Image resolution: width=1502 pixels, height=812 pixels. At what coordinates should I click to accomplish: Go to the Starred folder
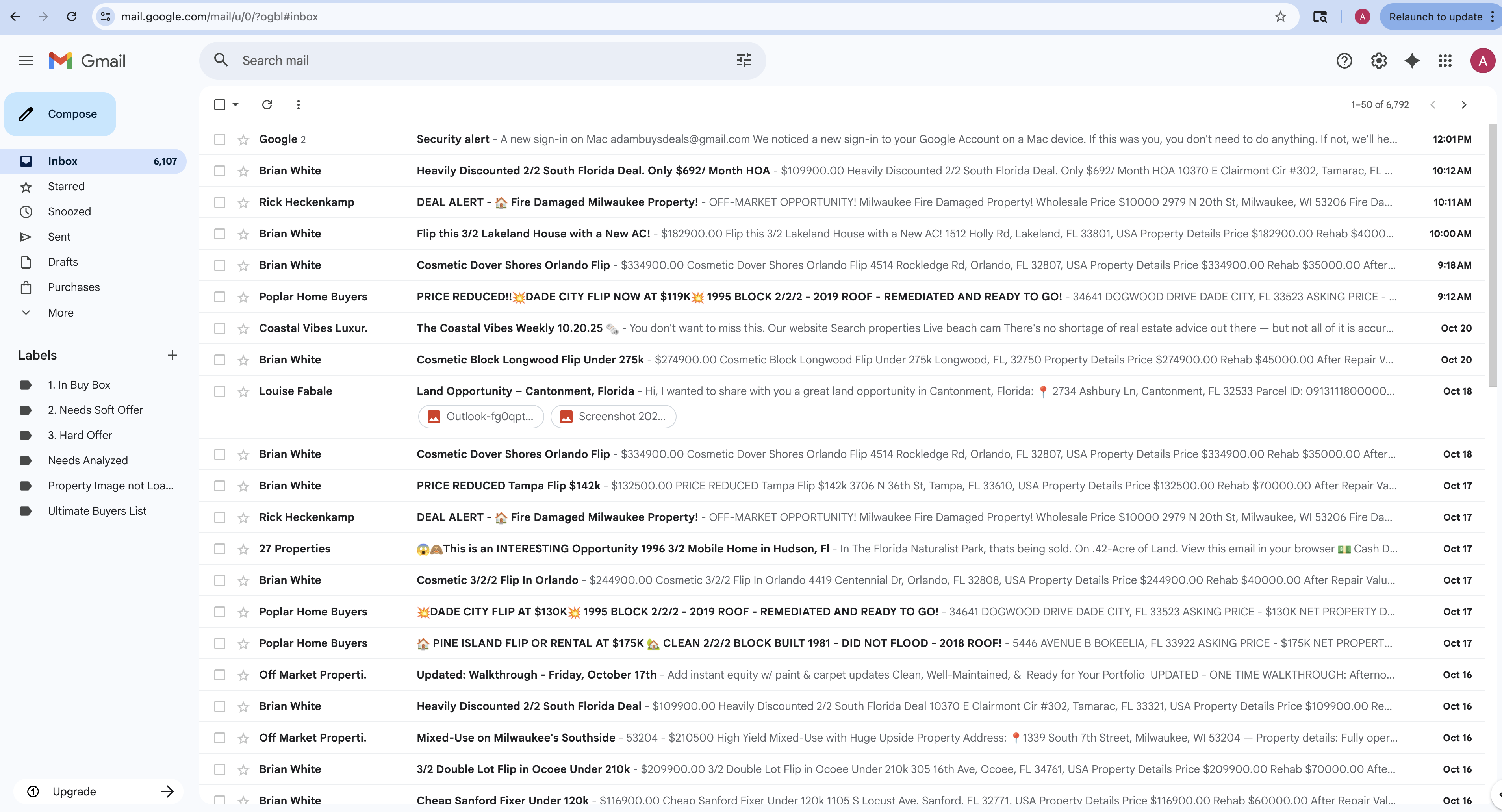pyautogui.click(x=66, y=187)
